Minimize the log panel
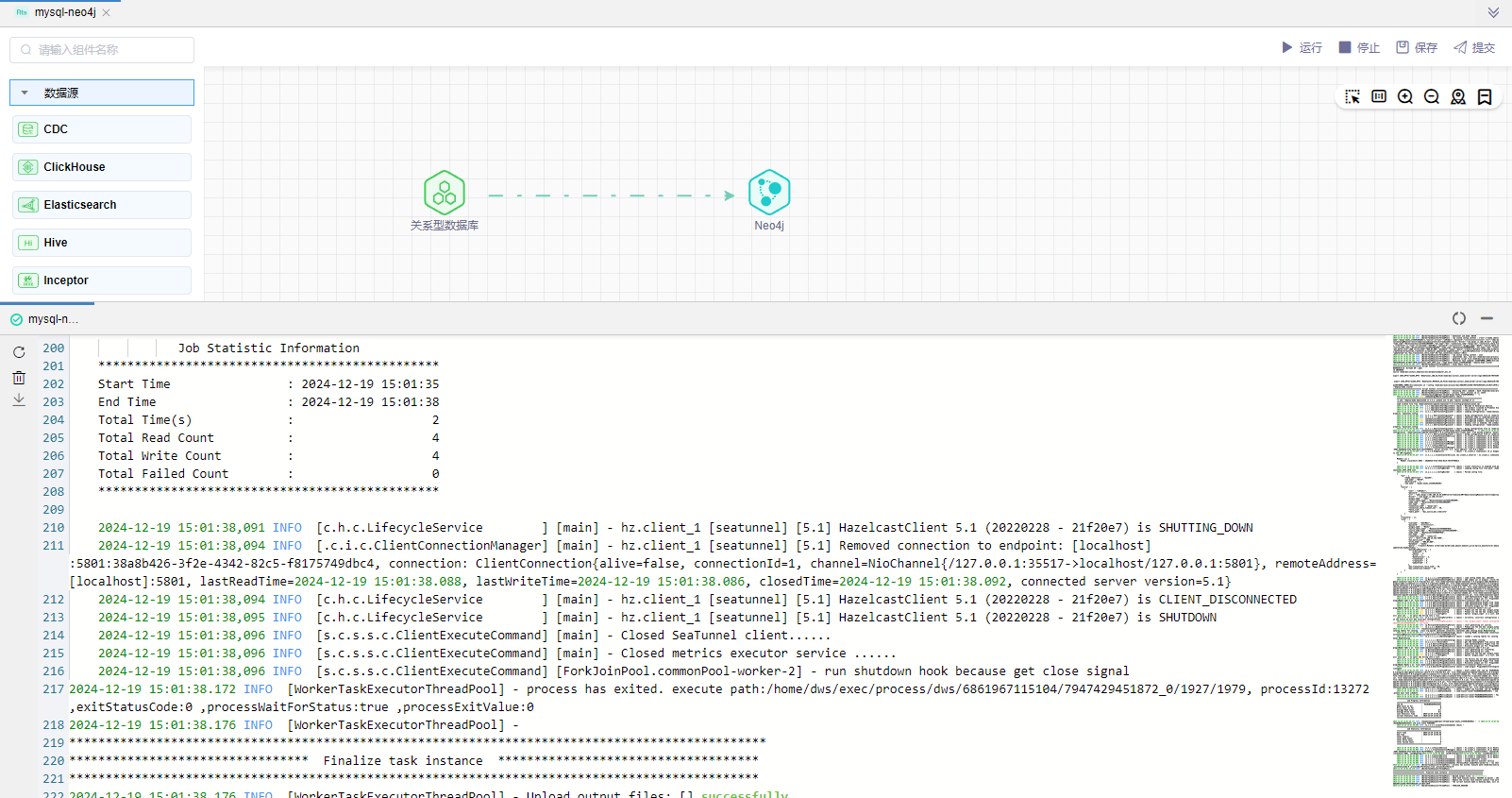This screenshot has height=798, width=1512. [x=1487, y=319]
